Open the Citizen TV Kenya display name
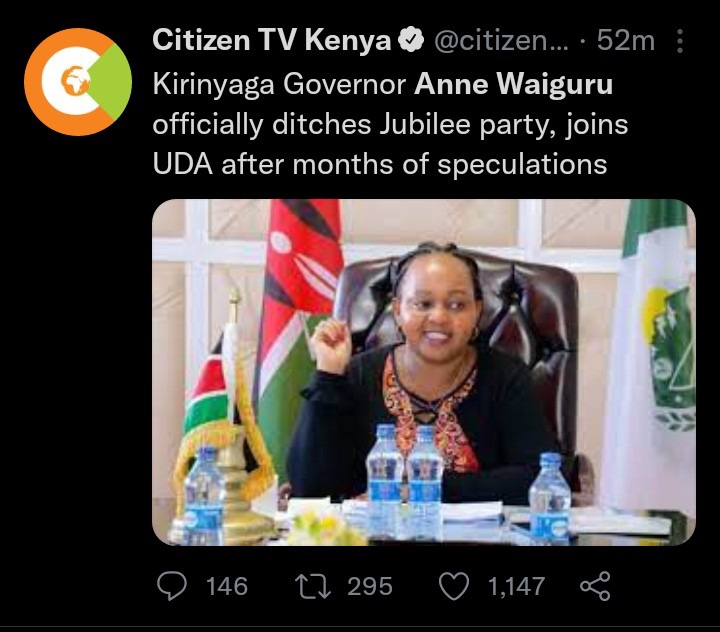720x632 pixels. point(271,40)
